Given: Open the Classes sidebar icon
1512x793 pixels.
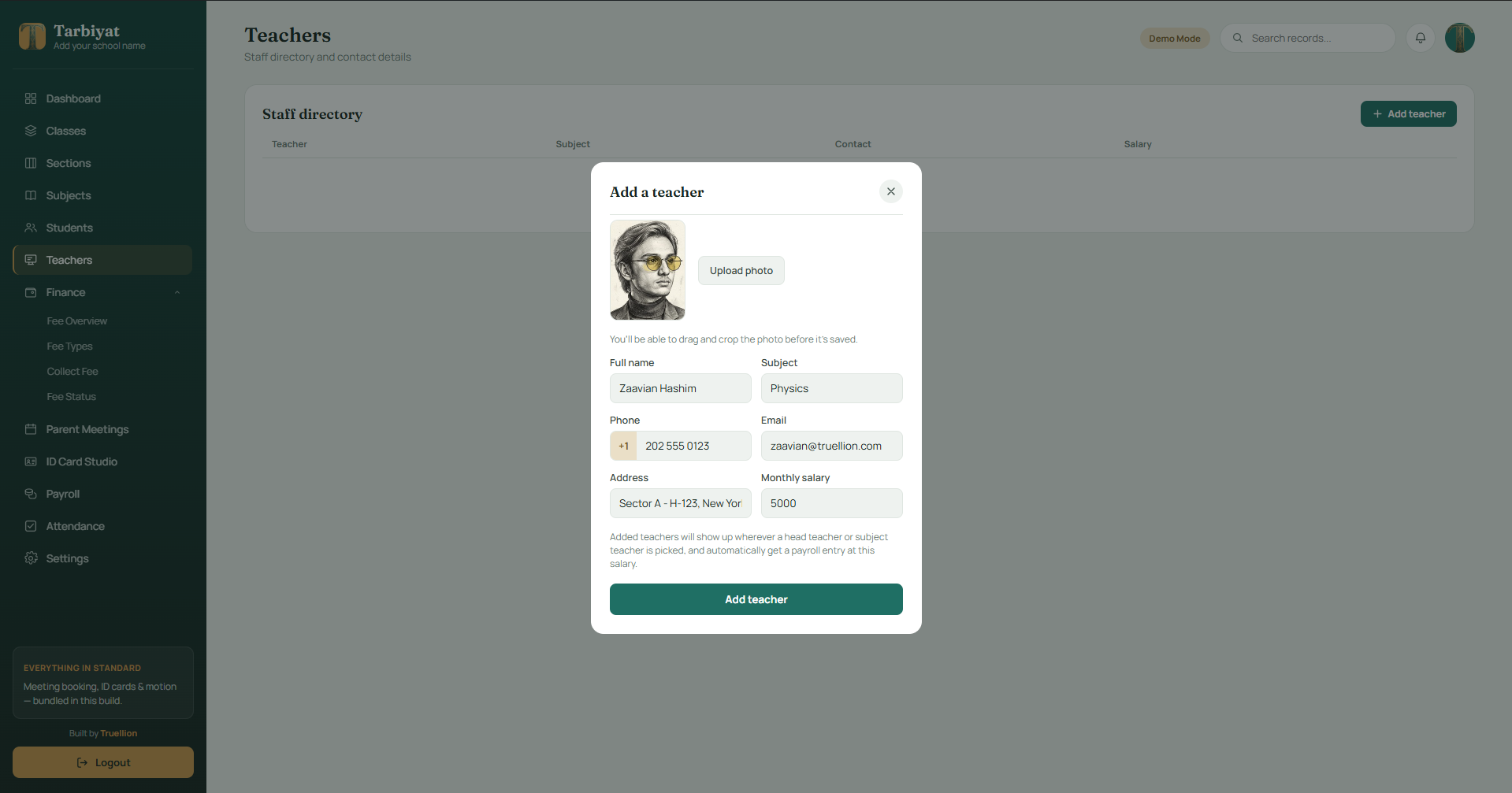Looking at the screenshot, I should [x=31, y=131].
